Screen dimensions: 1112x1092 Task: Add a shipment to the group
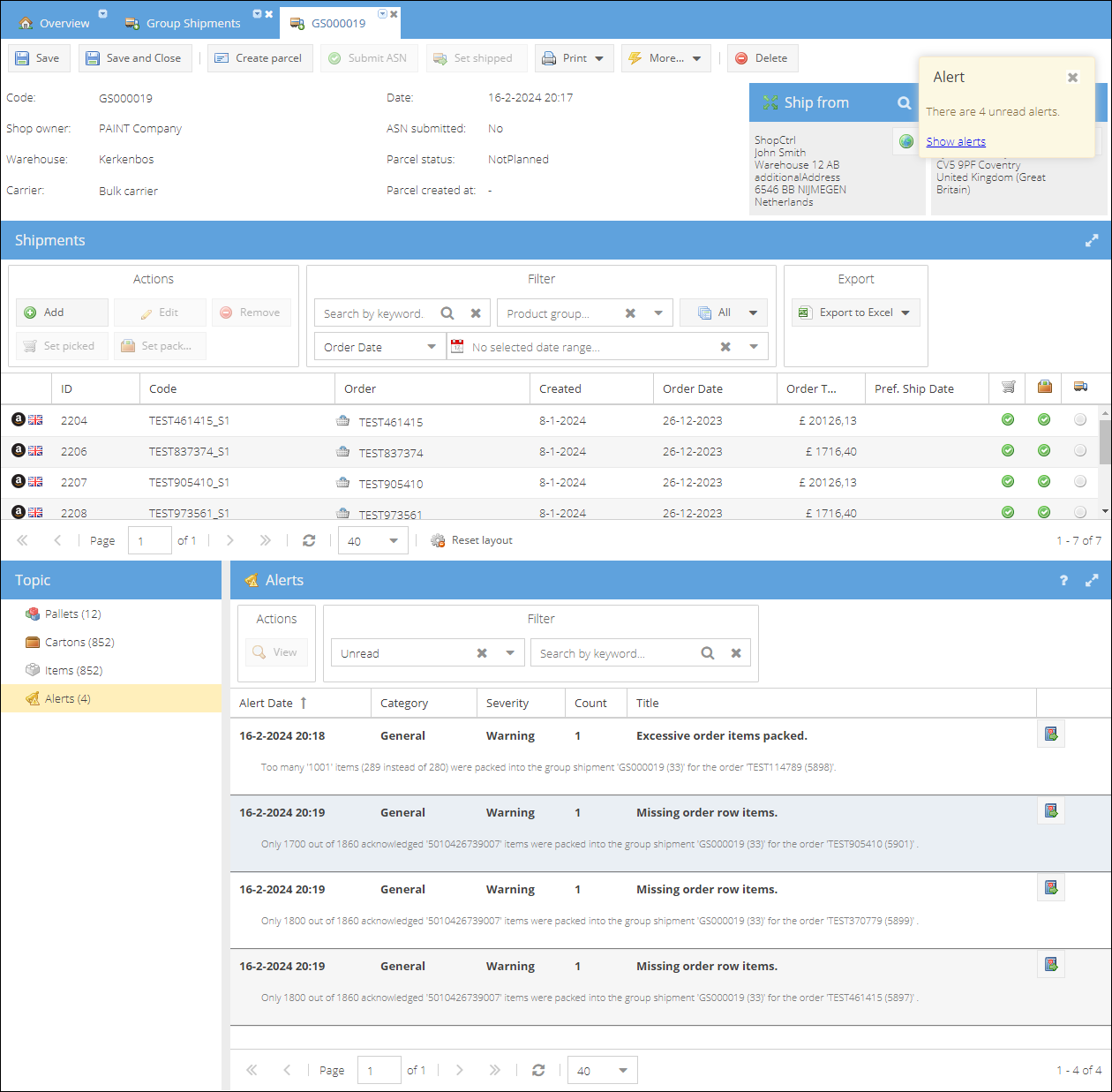click(x=62, y=313)
